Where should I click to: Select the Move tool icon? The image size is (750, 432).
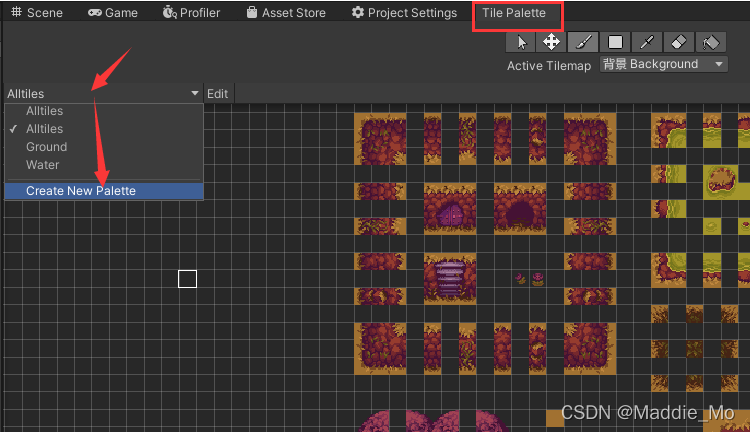pos(551,43)
